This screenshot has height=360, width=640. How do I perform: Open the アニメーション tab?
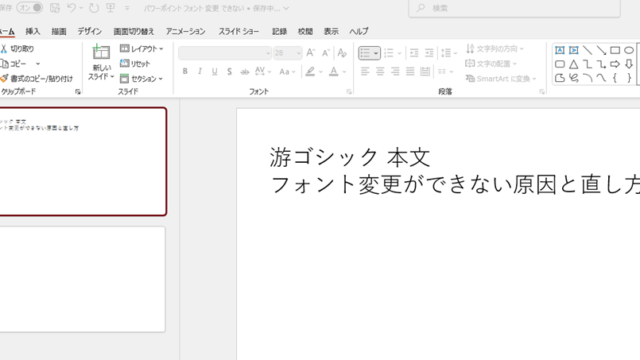[185, 31]
